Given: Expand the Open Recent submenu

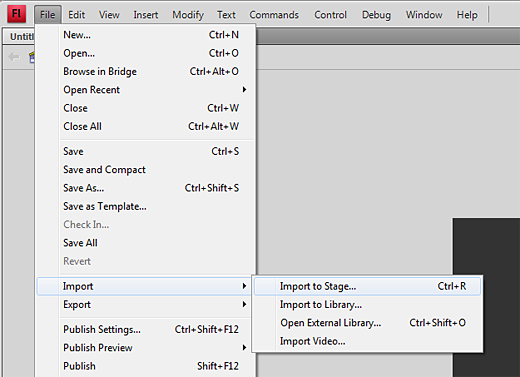Looking at the screenshot, I should [x=146, y=90].
